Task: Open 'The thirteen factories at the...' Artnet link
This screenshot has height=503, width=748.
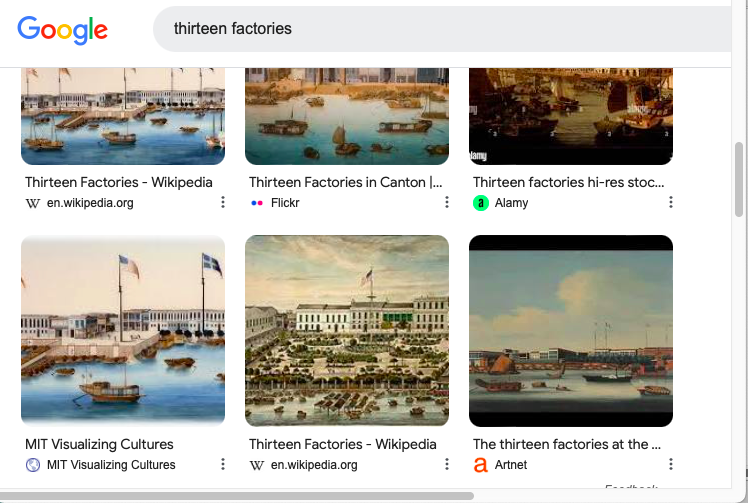Action: 567,444
